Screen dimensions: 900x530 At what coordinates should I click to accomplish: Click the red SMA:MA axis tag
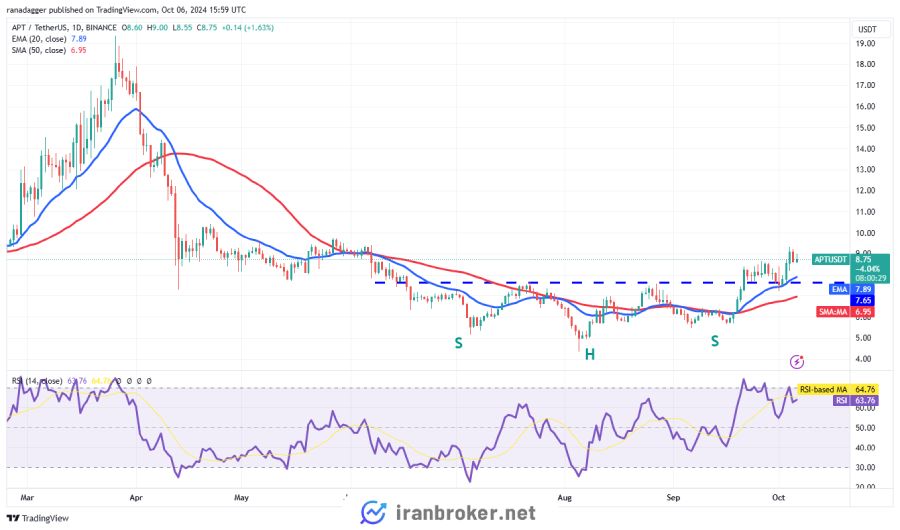click(833, 312)
